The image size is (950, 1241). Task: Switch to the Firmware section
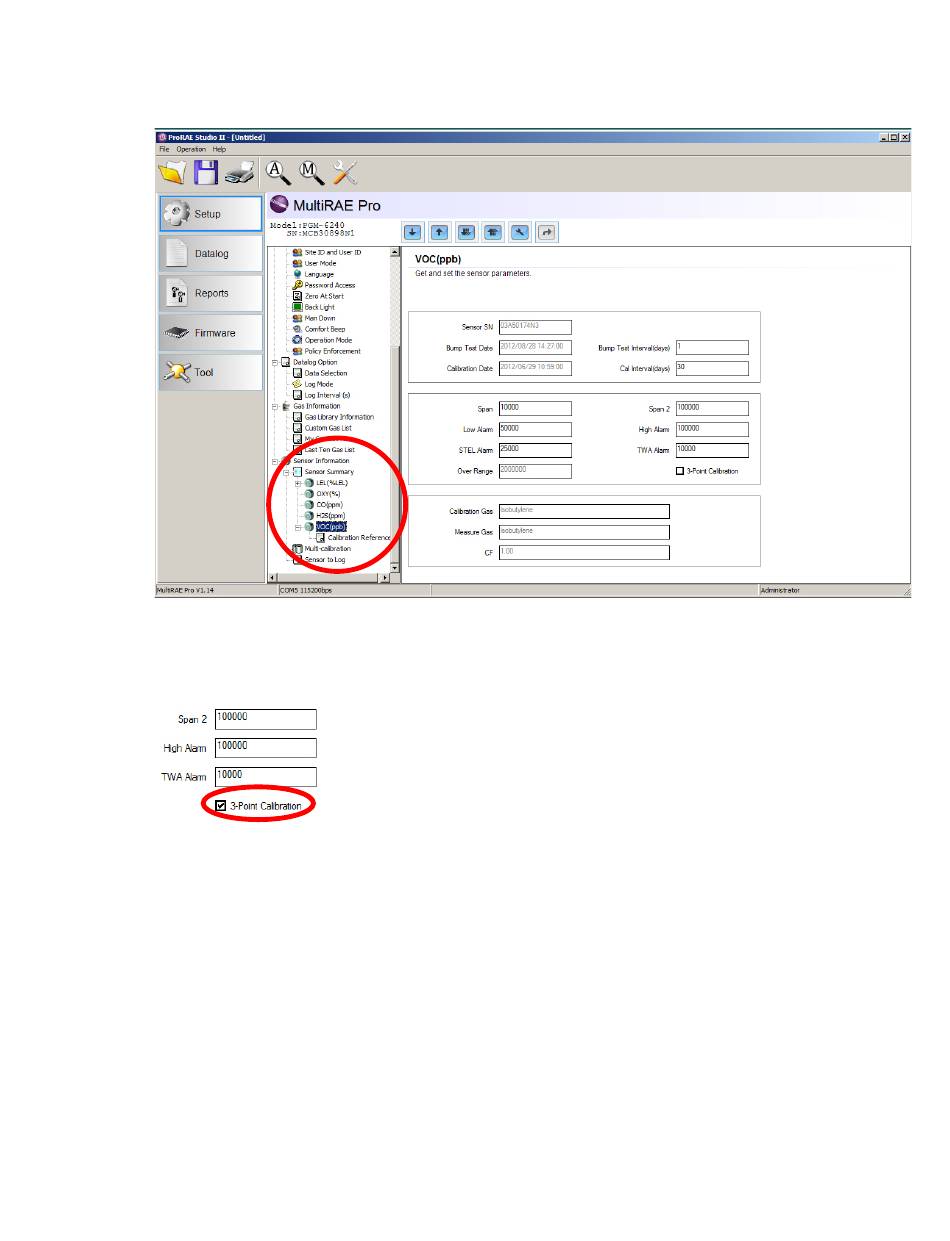[210, 333]
